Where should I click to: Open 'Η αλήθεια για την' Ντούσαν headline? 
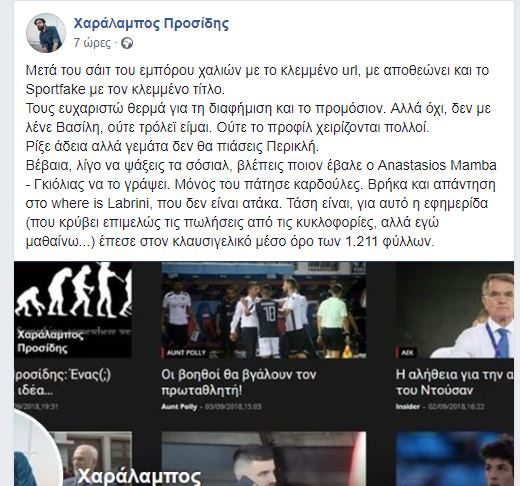[x=455, y=382]
